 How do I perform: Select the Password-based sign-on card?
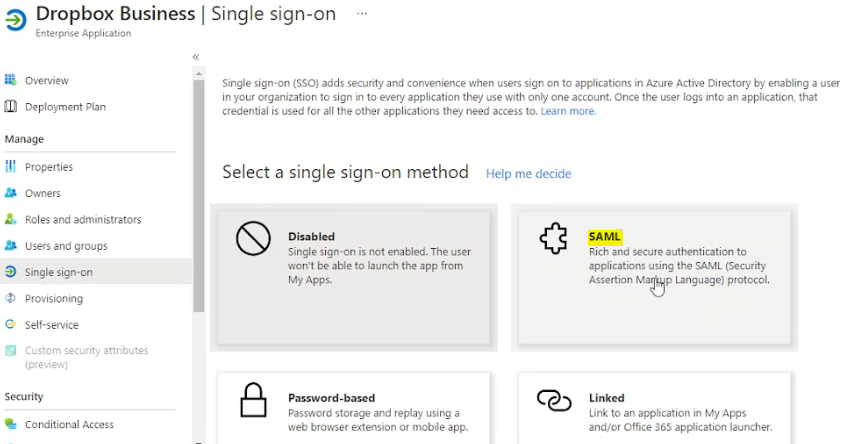353,408
